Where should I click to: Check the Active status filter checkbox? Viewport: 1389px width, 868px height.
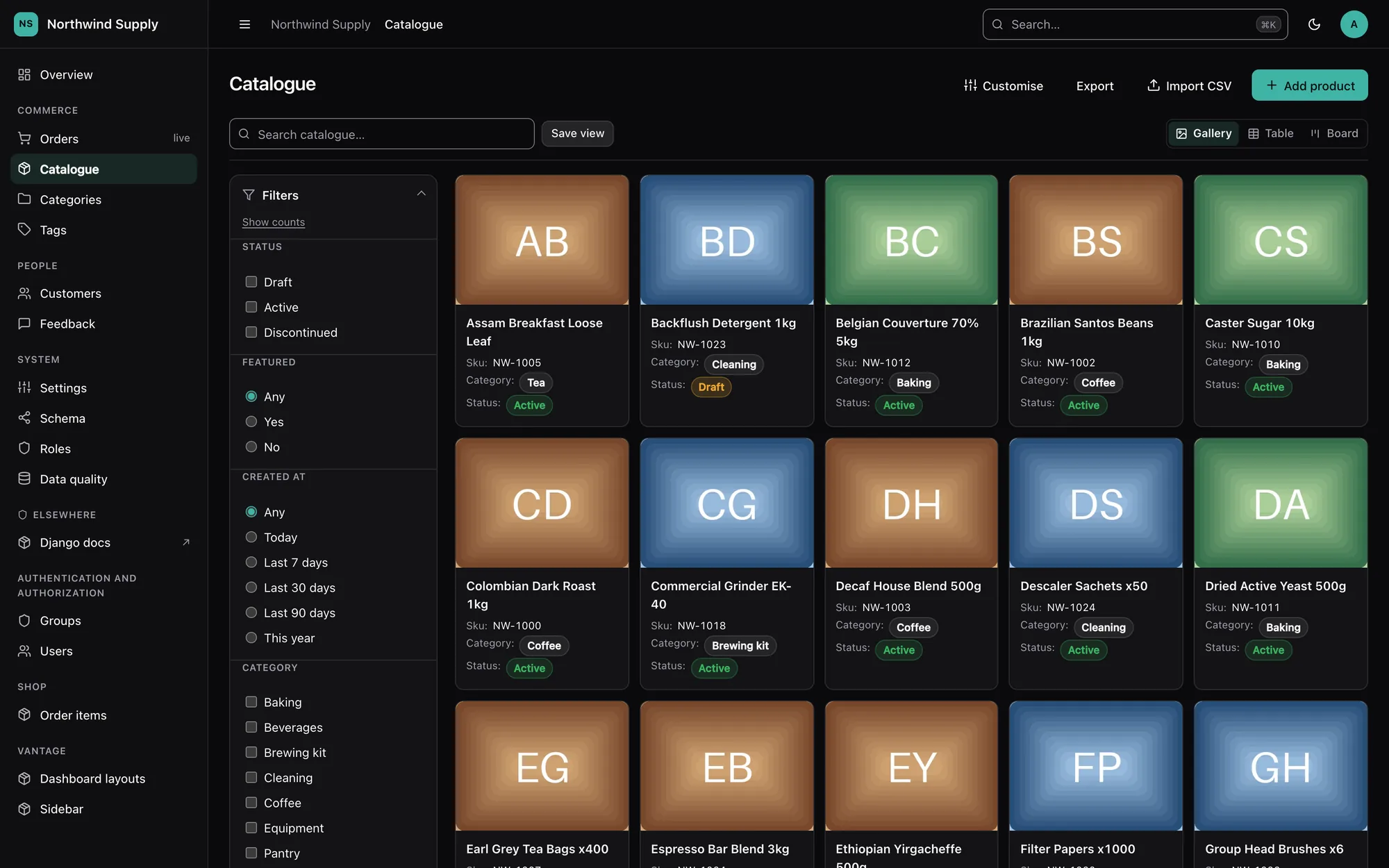pyautogui.click(x=251, y=307)
